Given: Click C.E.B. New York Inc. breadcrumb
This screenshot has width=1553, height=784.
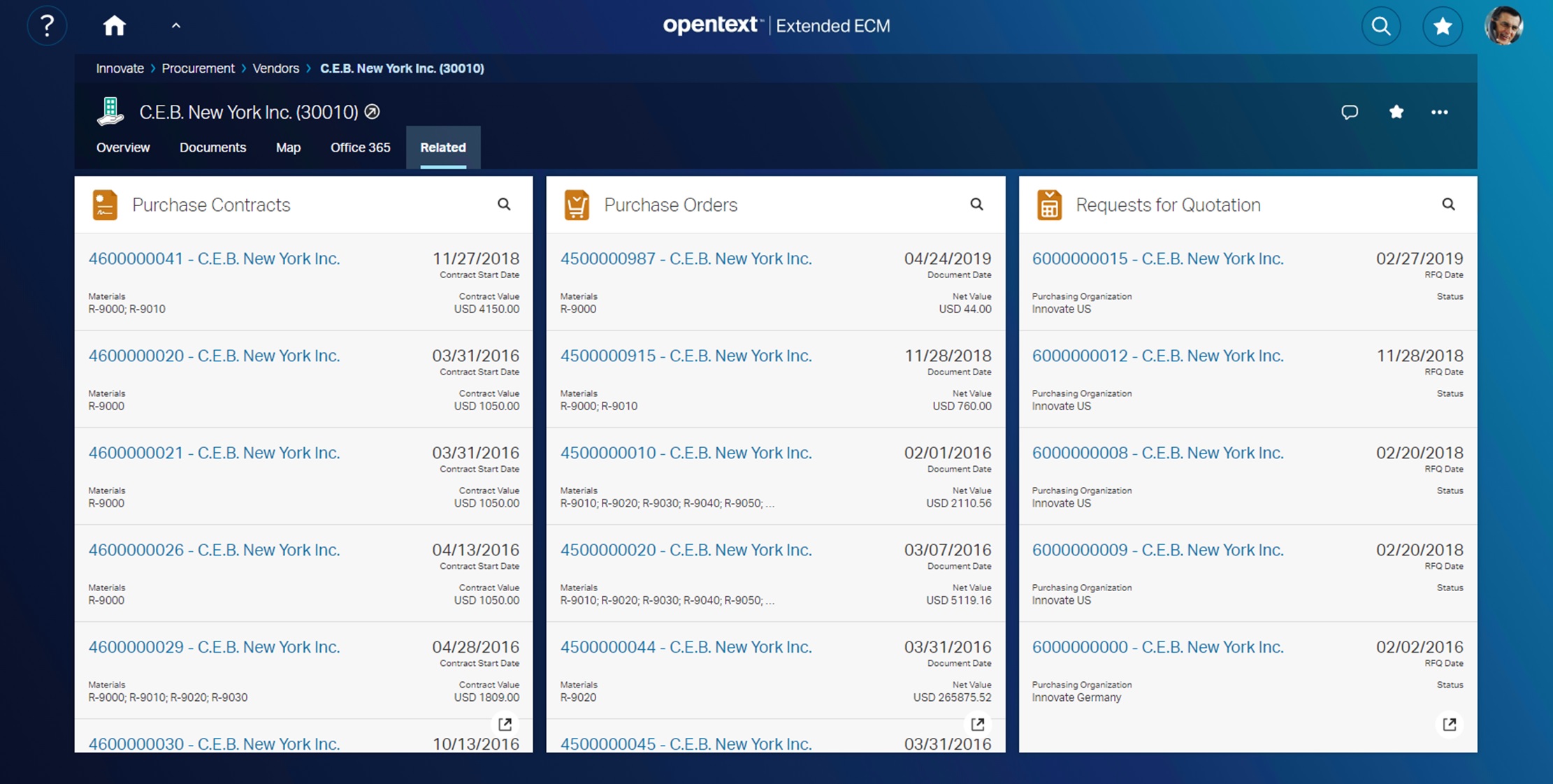Looking at the screenshot, I should (402, 68).
